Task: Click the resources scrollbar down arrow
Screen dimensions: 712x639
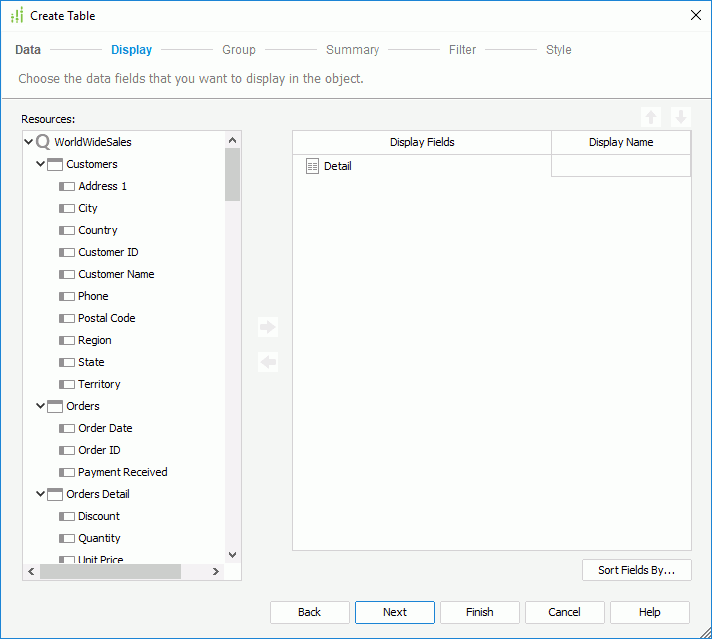Action: (x=232, y=555)
